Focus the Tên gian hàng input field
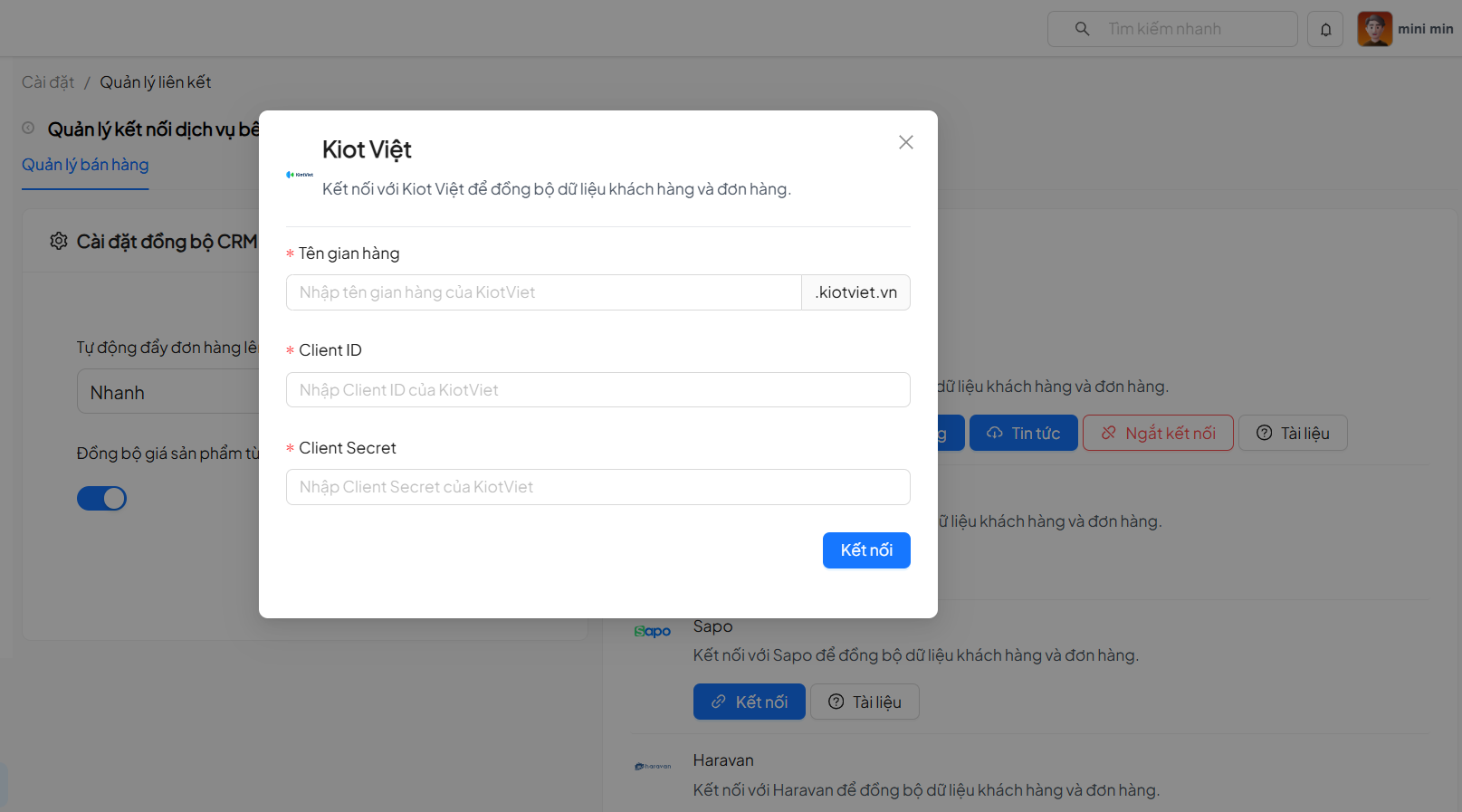 (x=543, y=292)
